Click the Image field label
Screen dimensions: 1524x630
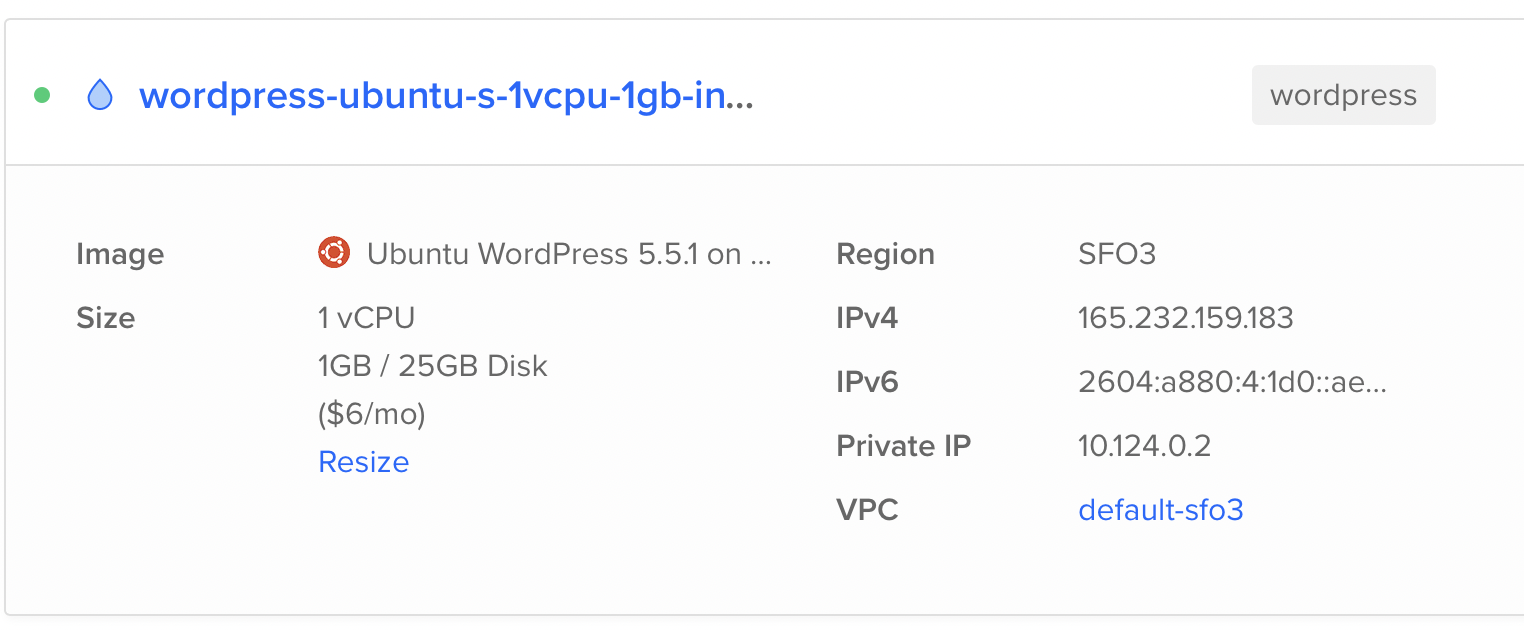[x=120, y=254]
